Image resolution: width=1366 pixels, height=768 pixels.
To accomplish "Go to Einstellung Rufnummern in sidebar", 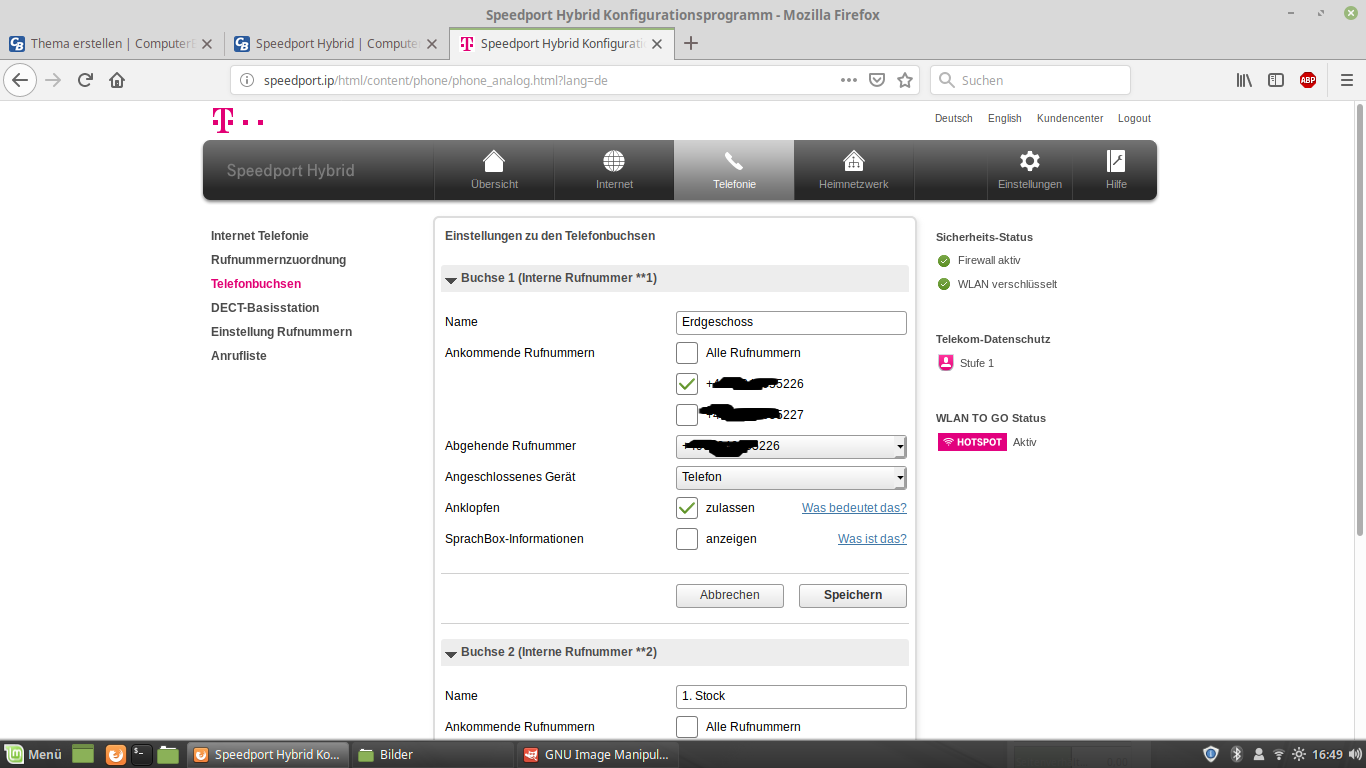I will pos(281,332).
